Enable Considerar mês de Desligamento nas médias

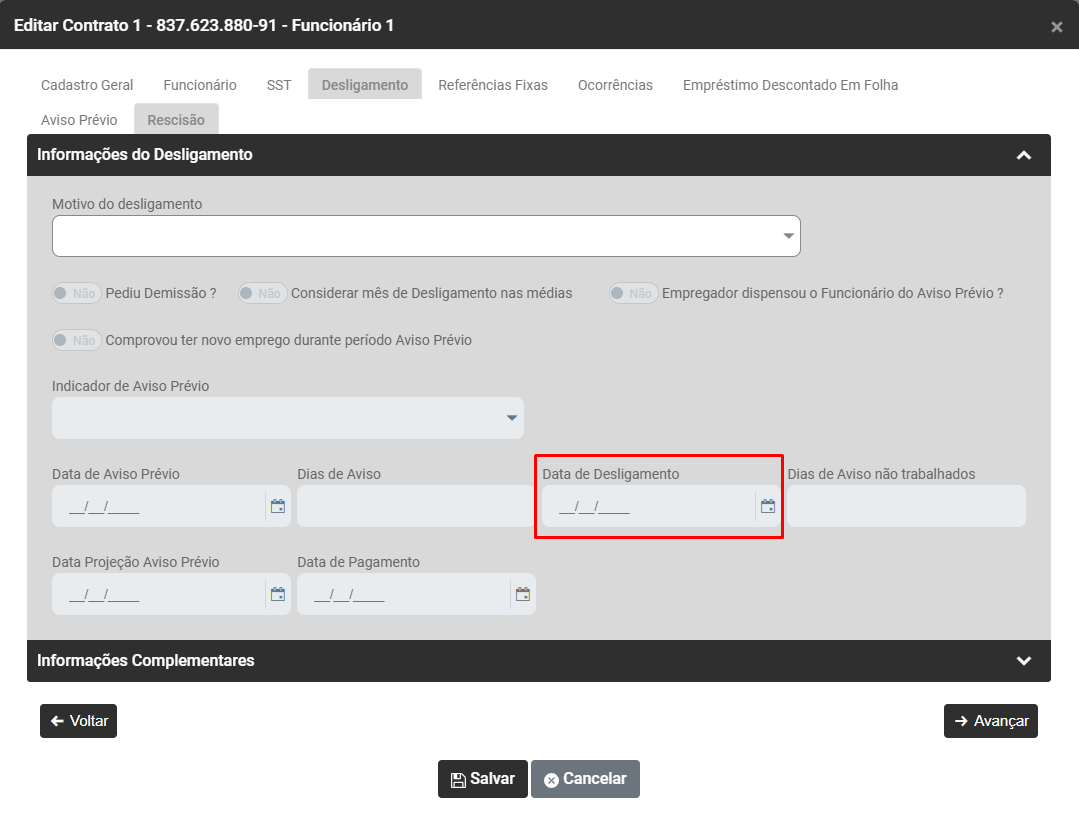[262, 294]
